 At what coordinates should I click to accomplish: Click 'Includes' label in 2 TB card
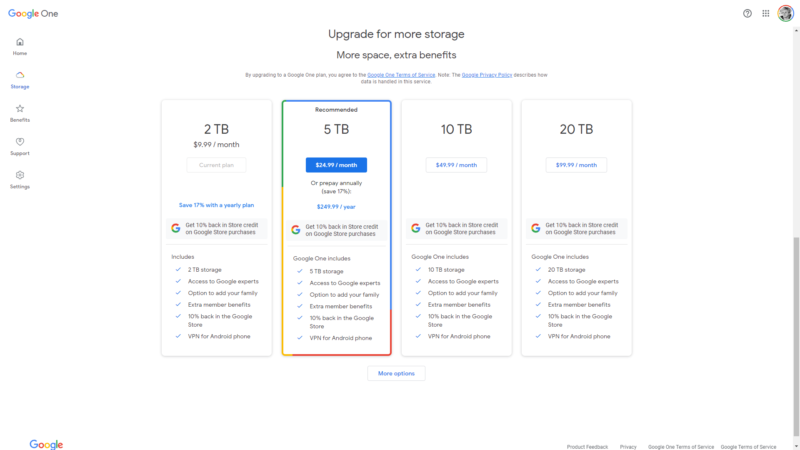[x=183, y=257]
